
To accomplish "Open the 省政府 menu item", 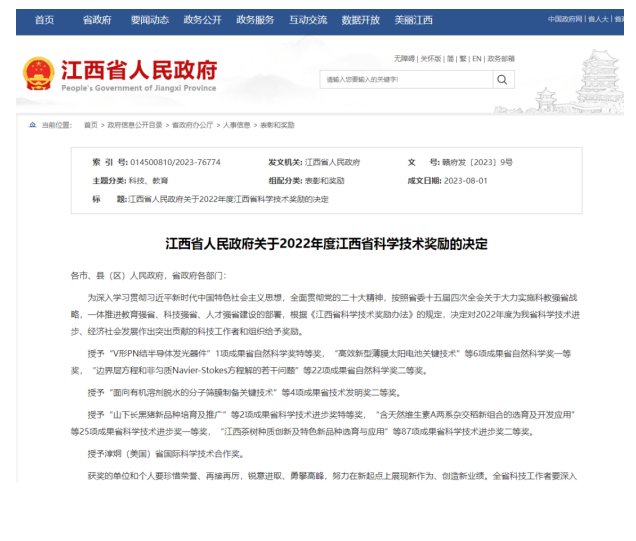I will pyautogui.click(x=97, y=20).
